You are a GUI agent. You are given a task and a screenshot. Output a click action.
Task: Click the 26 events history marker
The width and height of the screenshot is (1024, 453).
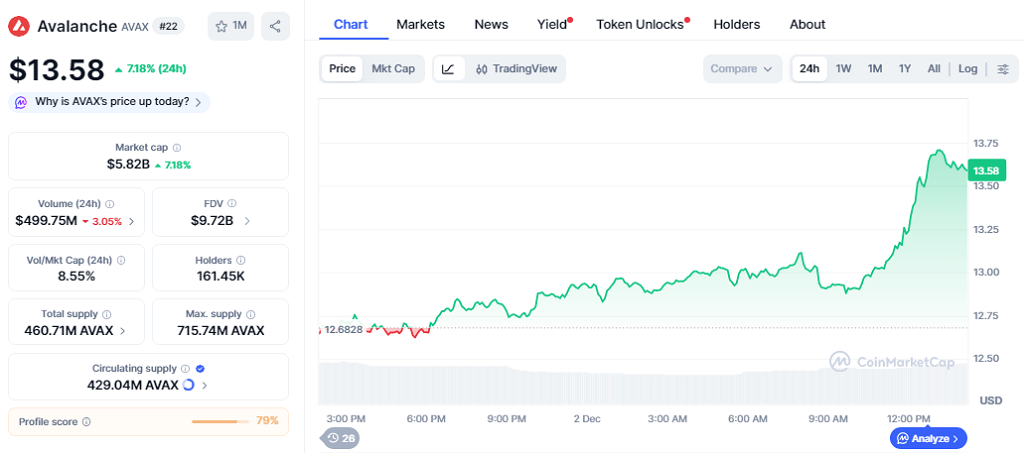pyautogui.click(x=341, y=438)
